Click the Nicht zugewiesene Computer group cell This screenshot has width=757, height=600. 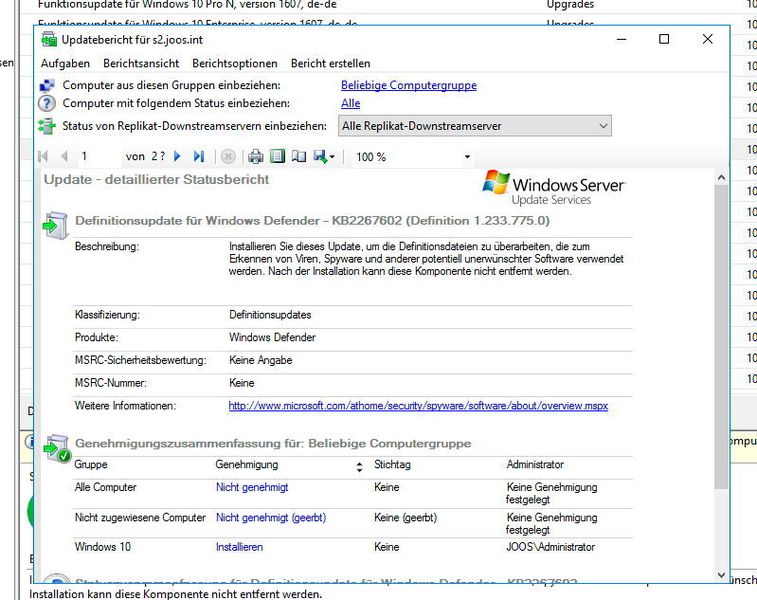140,517
